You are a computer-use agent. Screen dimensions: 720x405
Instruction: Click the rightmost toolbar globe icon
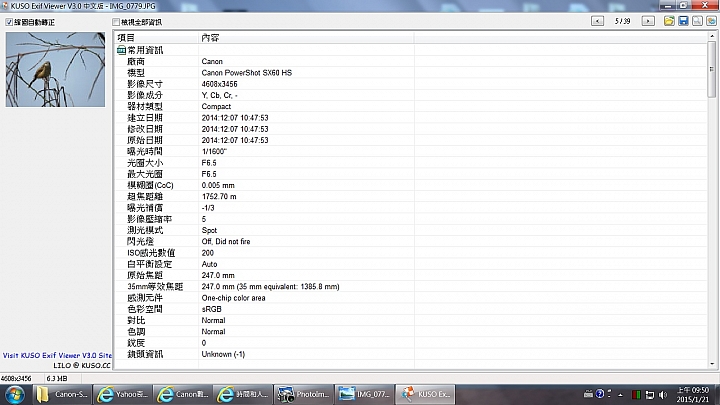pyautogui.click(x=711, y=21)
